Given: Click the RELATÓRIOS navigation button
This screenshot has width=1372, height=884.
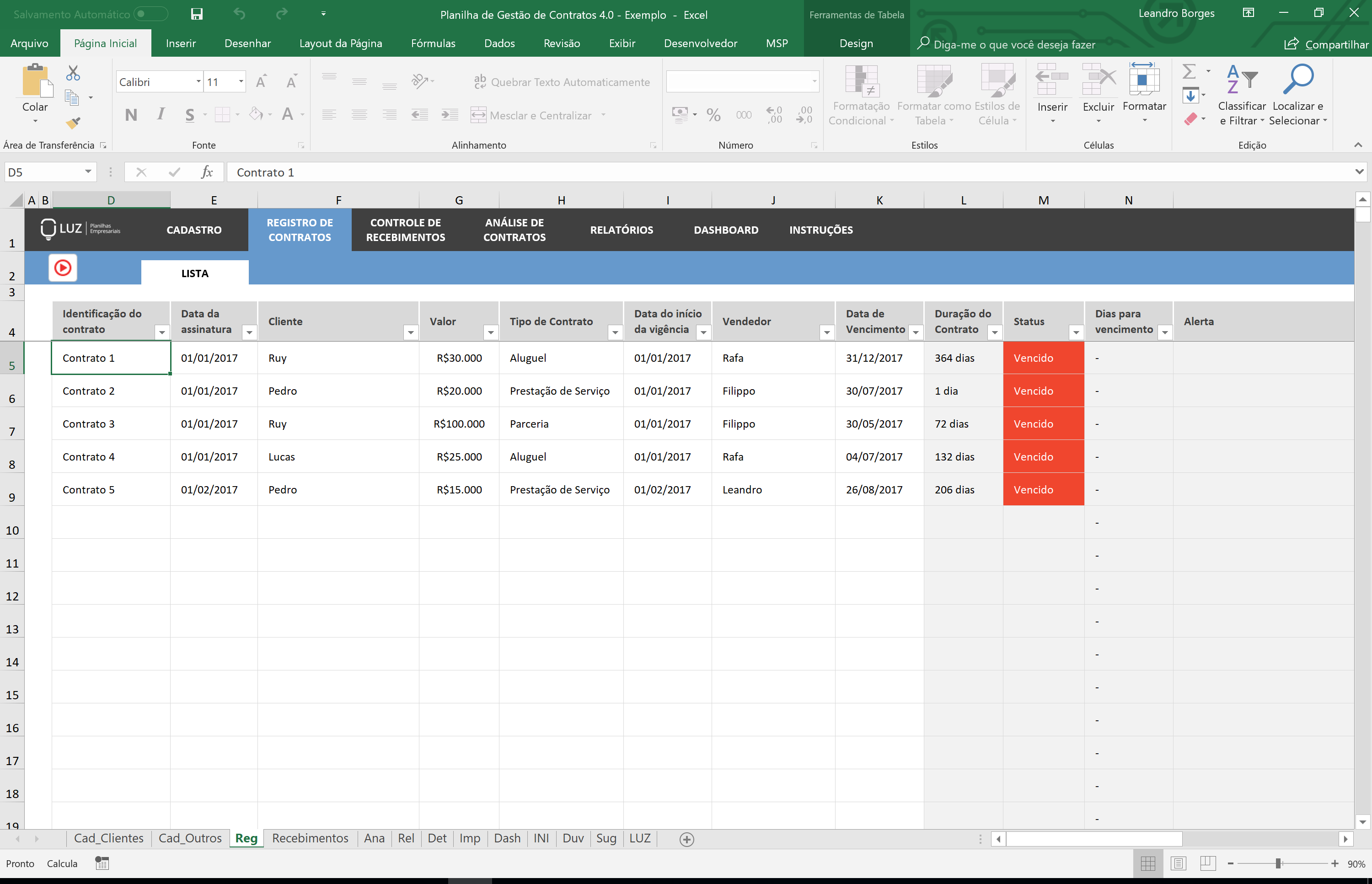Looking at the screenshot, I should coord(621,230).
